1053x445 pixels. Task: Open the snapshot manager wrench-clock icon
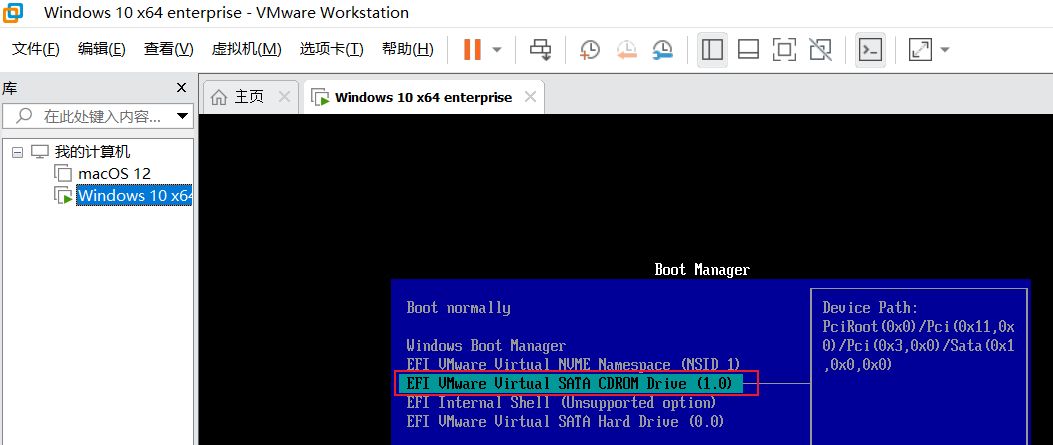(x=662, y=49)
